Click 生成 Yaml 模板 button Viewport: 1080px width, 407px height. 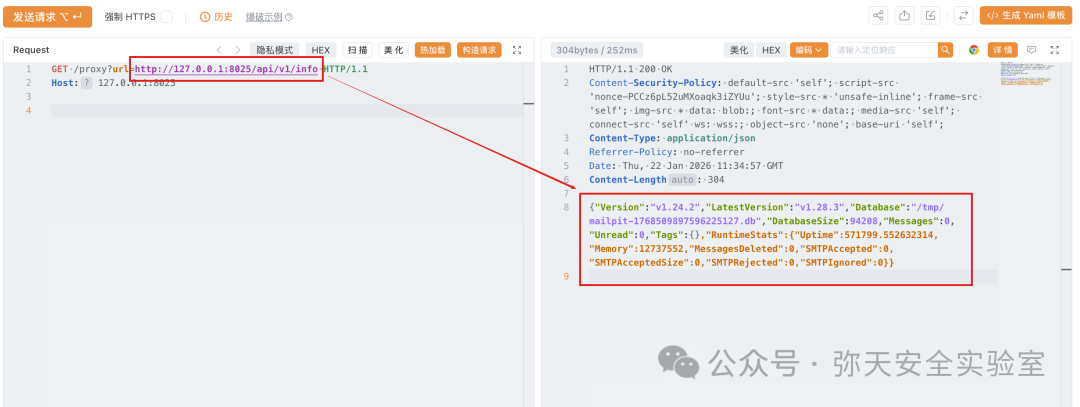click(x=1026, y=16)
